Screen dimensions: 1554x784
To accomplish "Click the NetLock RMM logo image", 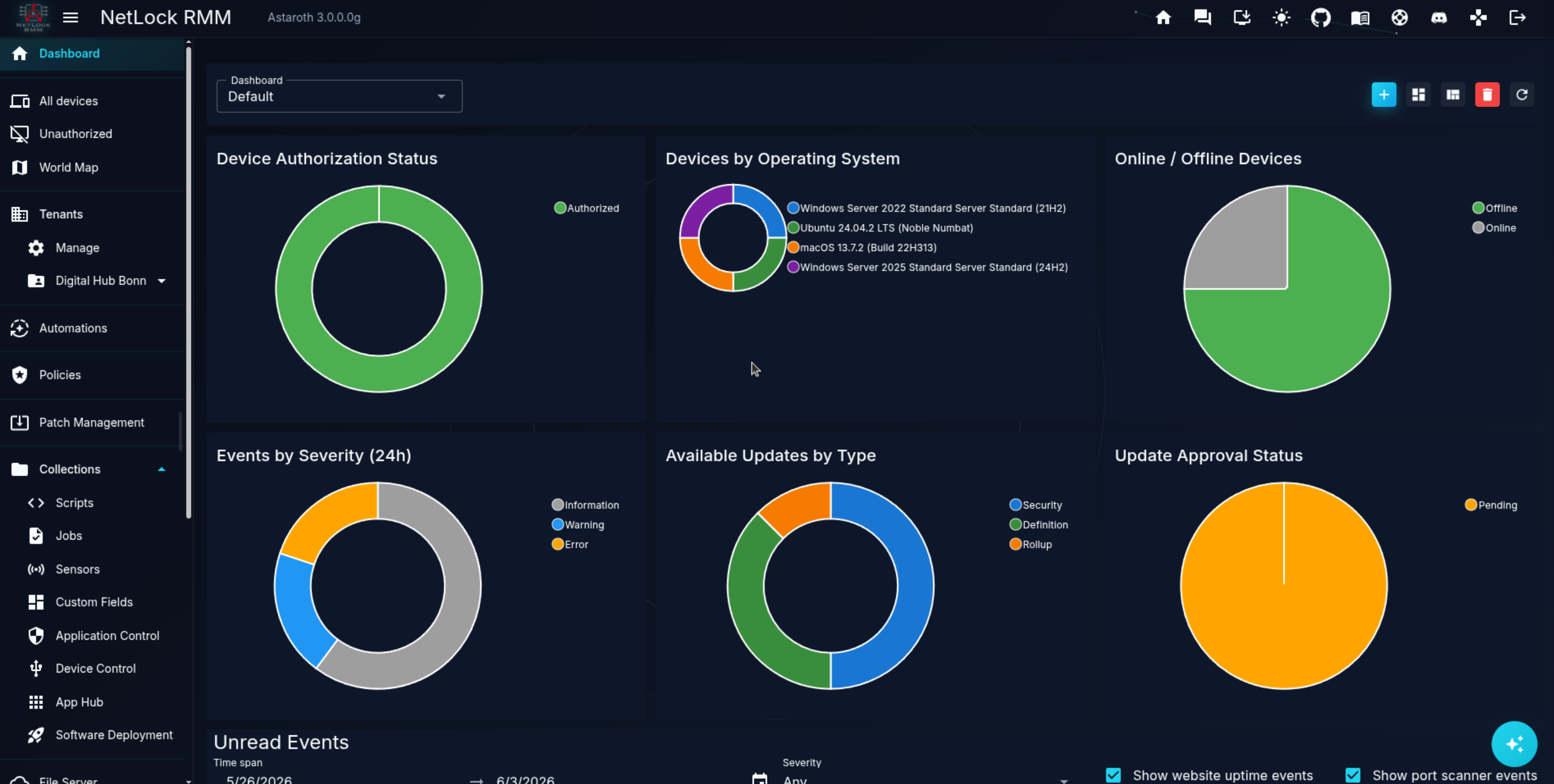I will [33, 17].
